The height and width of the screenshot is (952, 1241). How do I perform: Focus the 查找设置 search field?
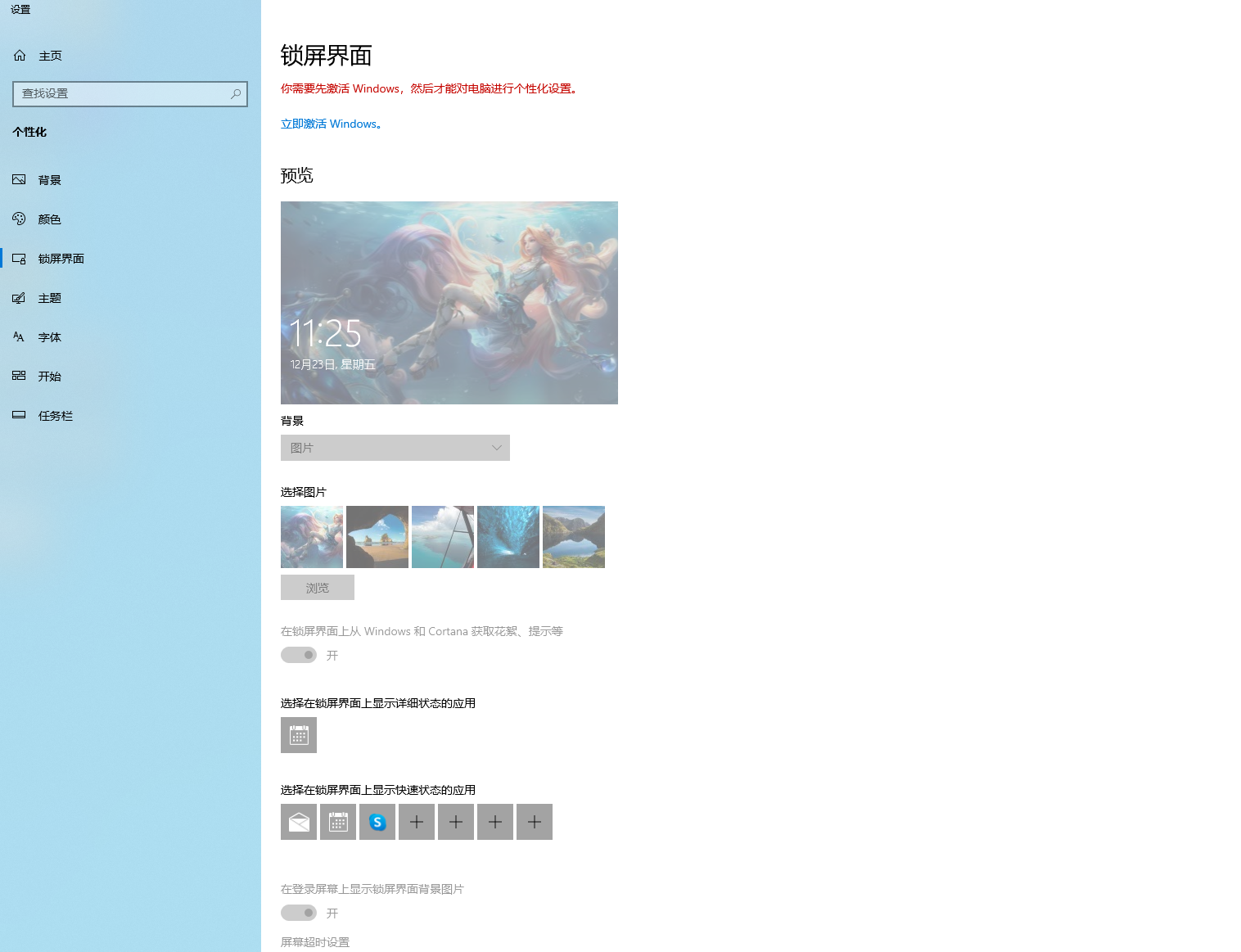130,94
